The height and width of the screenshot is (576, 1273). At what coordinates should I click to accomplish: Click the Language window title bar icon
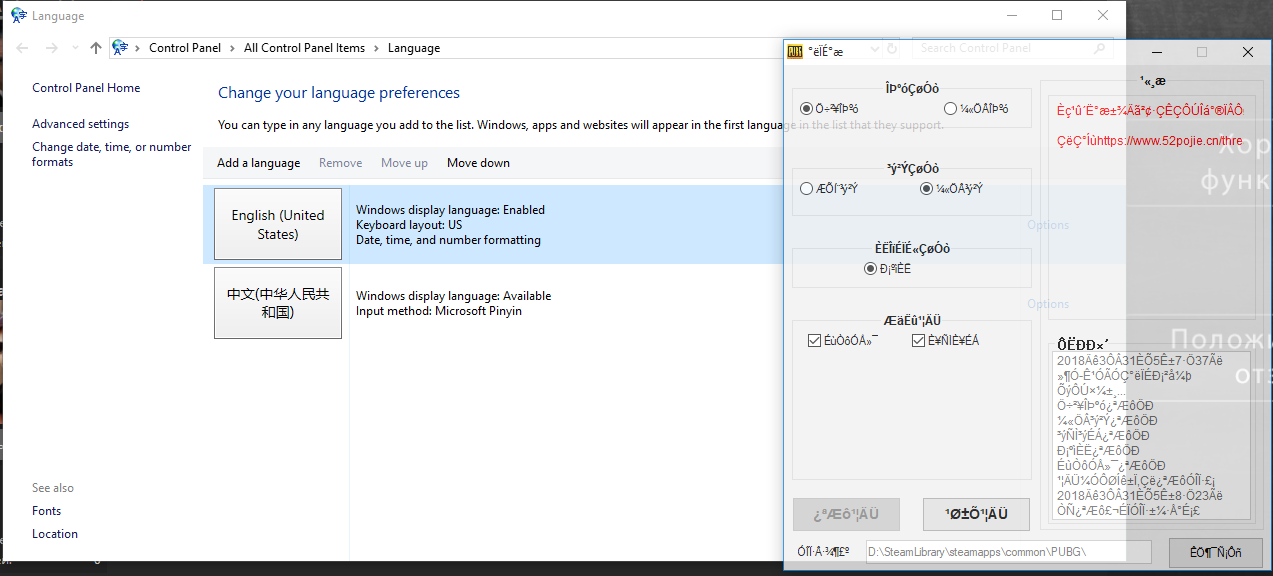(x=18, y=15)
